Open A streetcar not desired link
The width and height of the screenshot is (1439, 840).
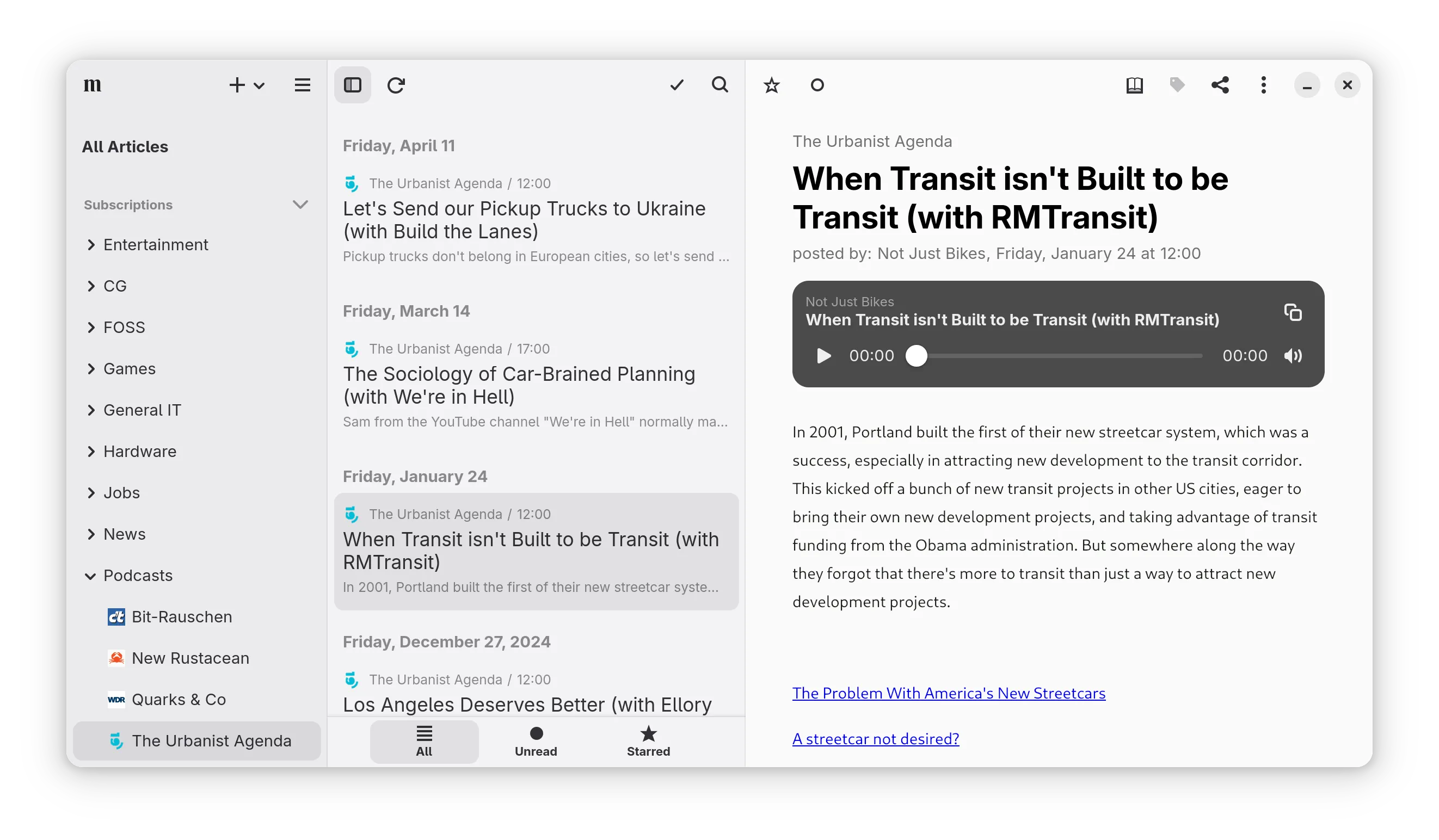875,739
